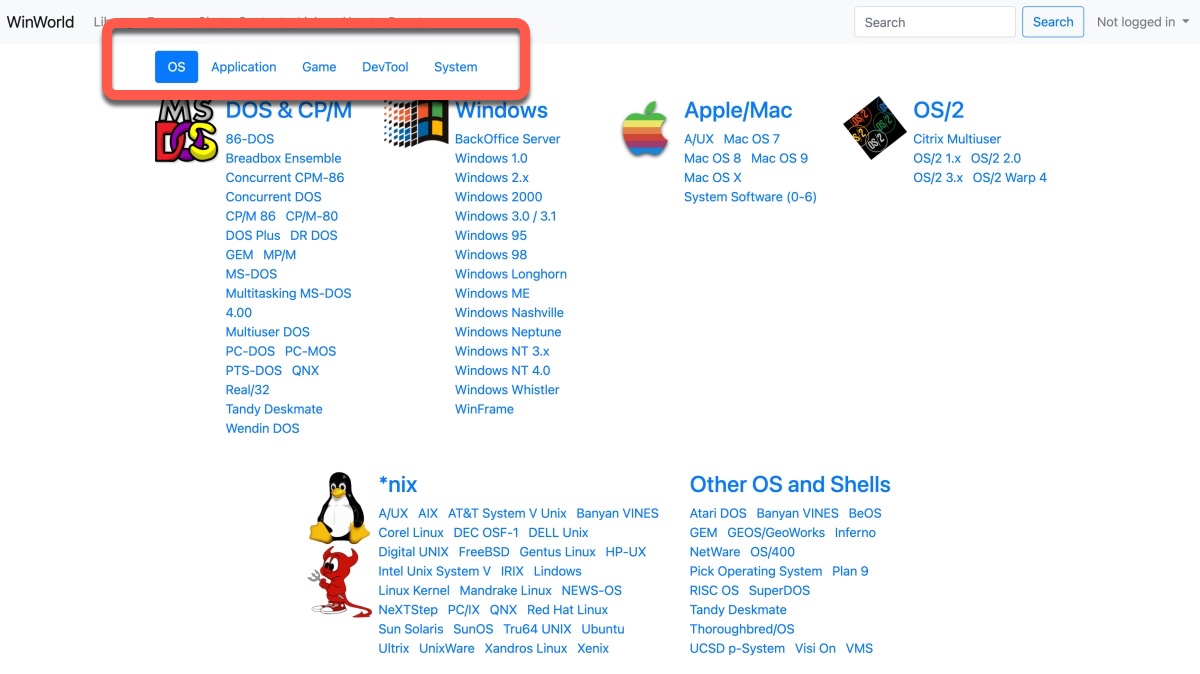The width and height of the screenshot is (1200, 674).
Task: Open the Windows Longhorn link
Action: pyautogui.click(x=511, y=274)
